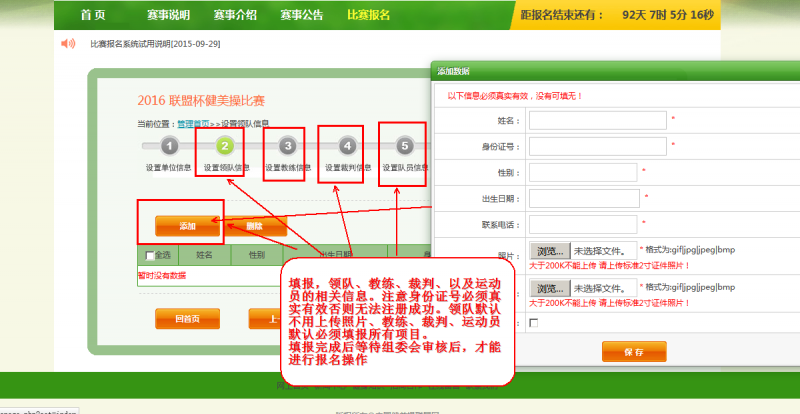Select step 1 circle 设置单位信息

tap(168, 146)
